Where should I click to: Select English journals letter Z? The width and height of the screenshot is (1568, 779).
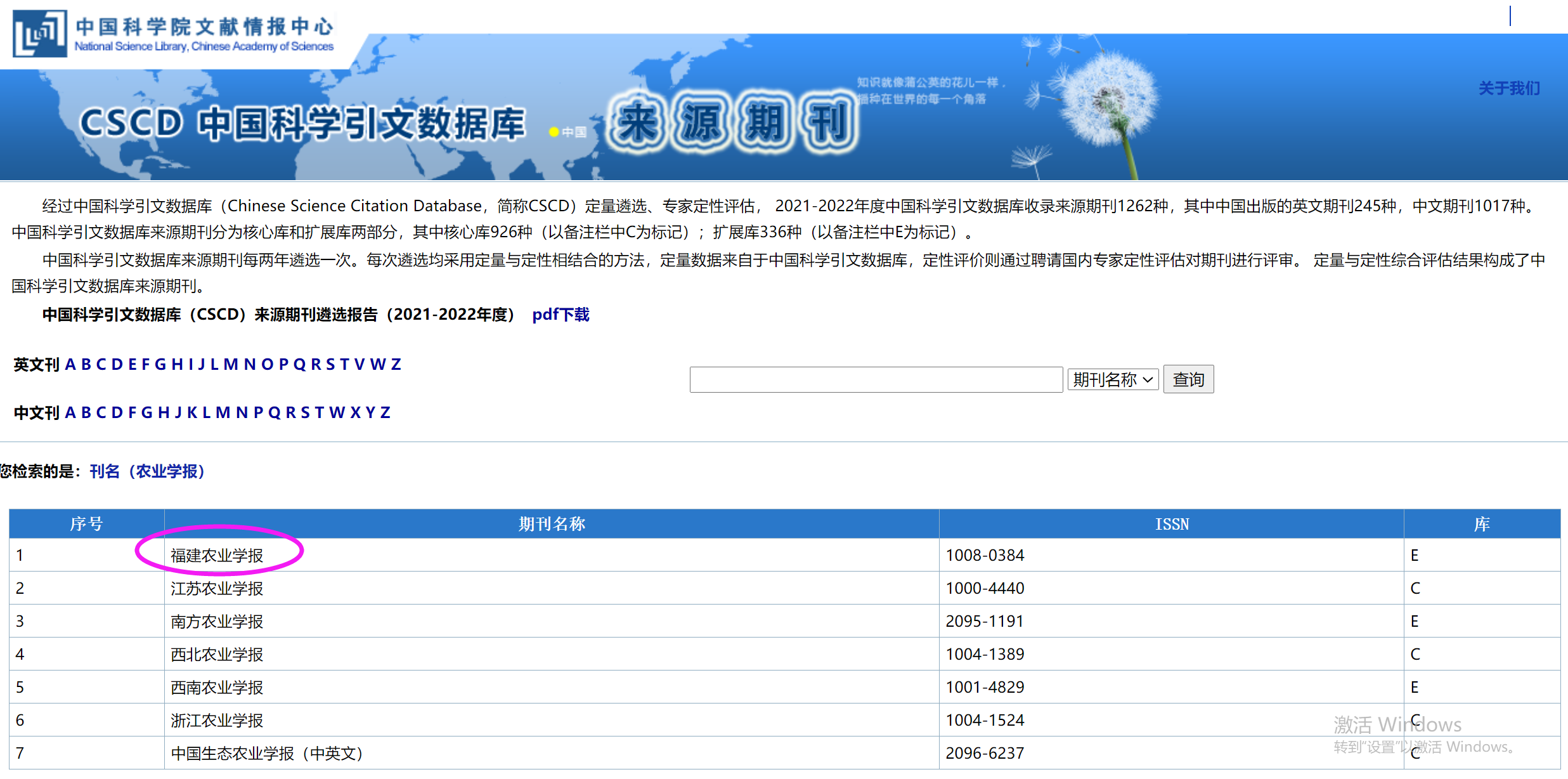tap(396, 364)
